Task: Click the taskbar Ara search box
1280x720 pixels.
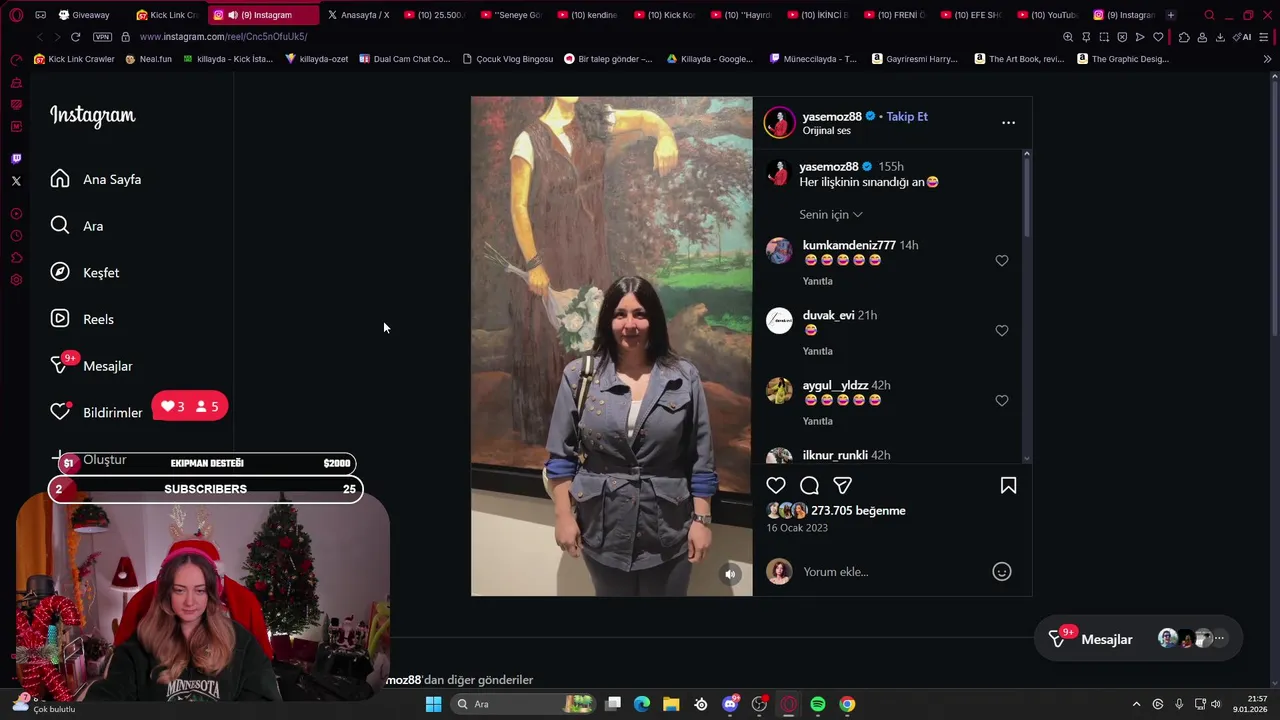Action: (x=522, y=704)
